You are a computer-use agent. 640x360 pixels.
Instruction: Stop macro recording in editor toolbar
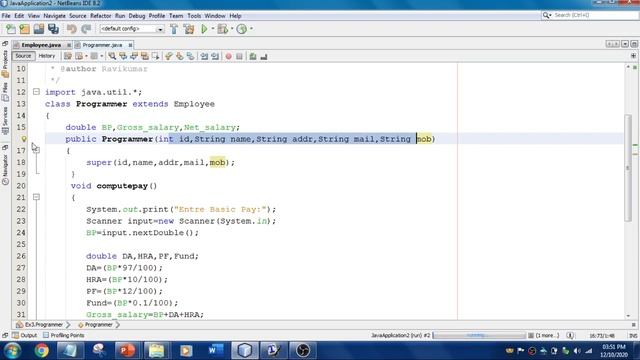pos(240,56)
